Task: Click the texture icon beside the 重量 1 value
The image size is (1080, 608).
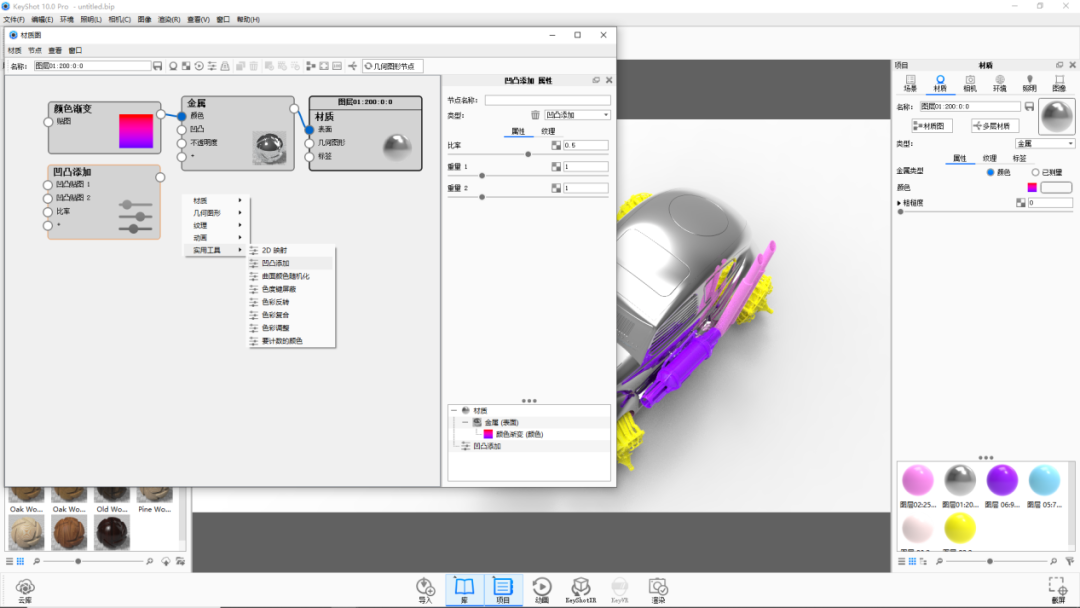Action: [x=556, y=167]
